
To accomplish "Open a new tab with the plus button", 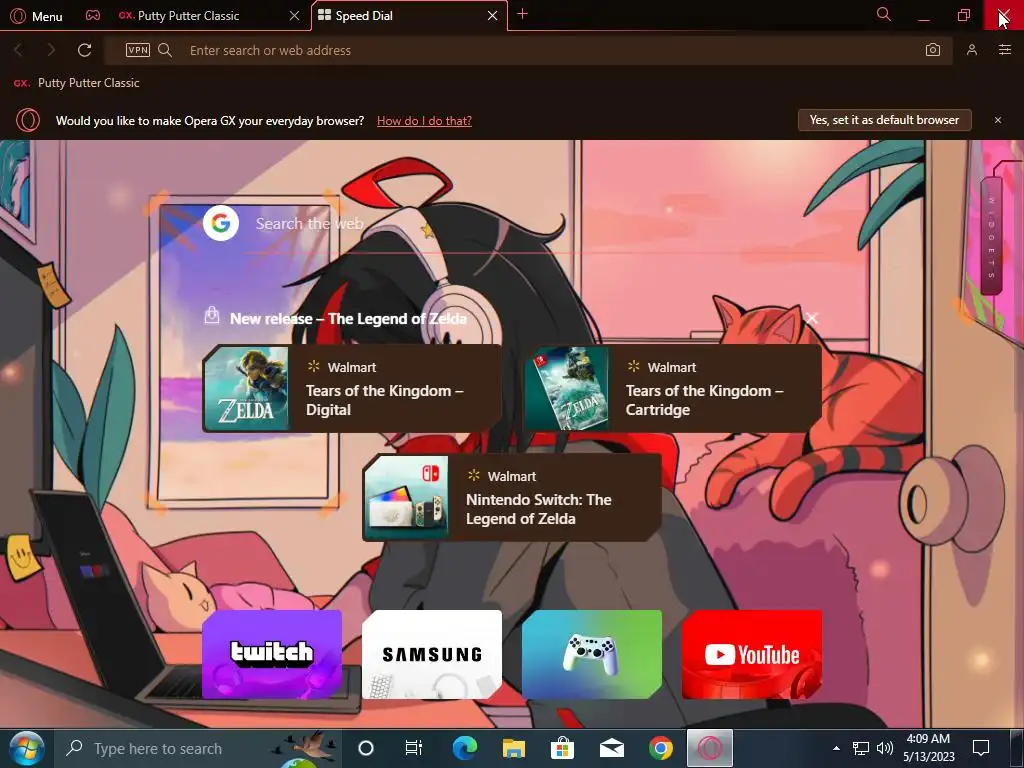I will (522, 14).
